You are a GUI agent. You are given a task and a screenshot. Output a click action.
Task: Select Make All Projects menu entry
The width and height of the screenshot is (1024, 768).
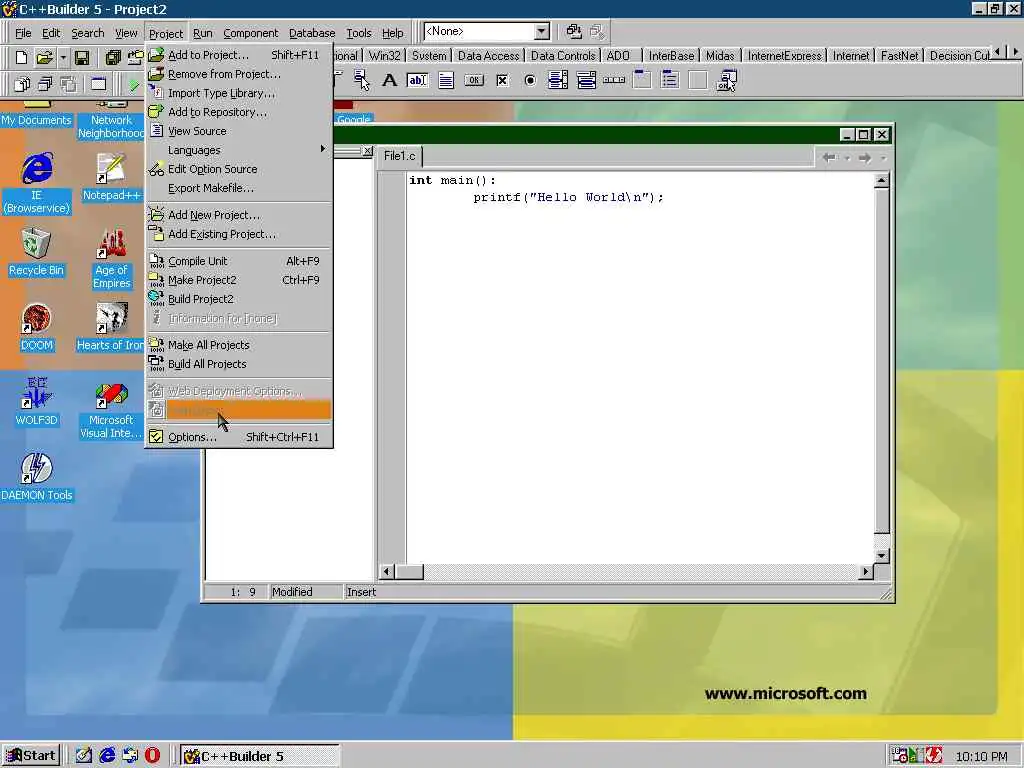click(239, 345)
